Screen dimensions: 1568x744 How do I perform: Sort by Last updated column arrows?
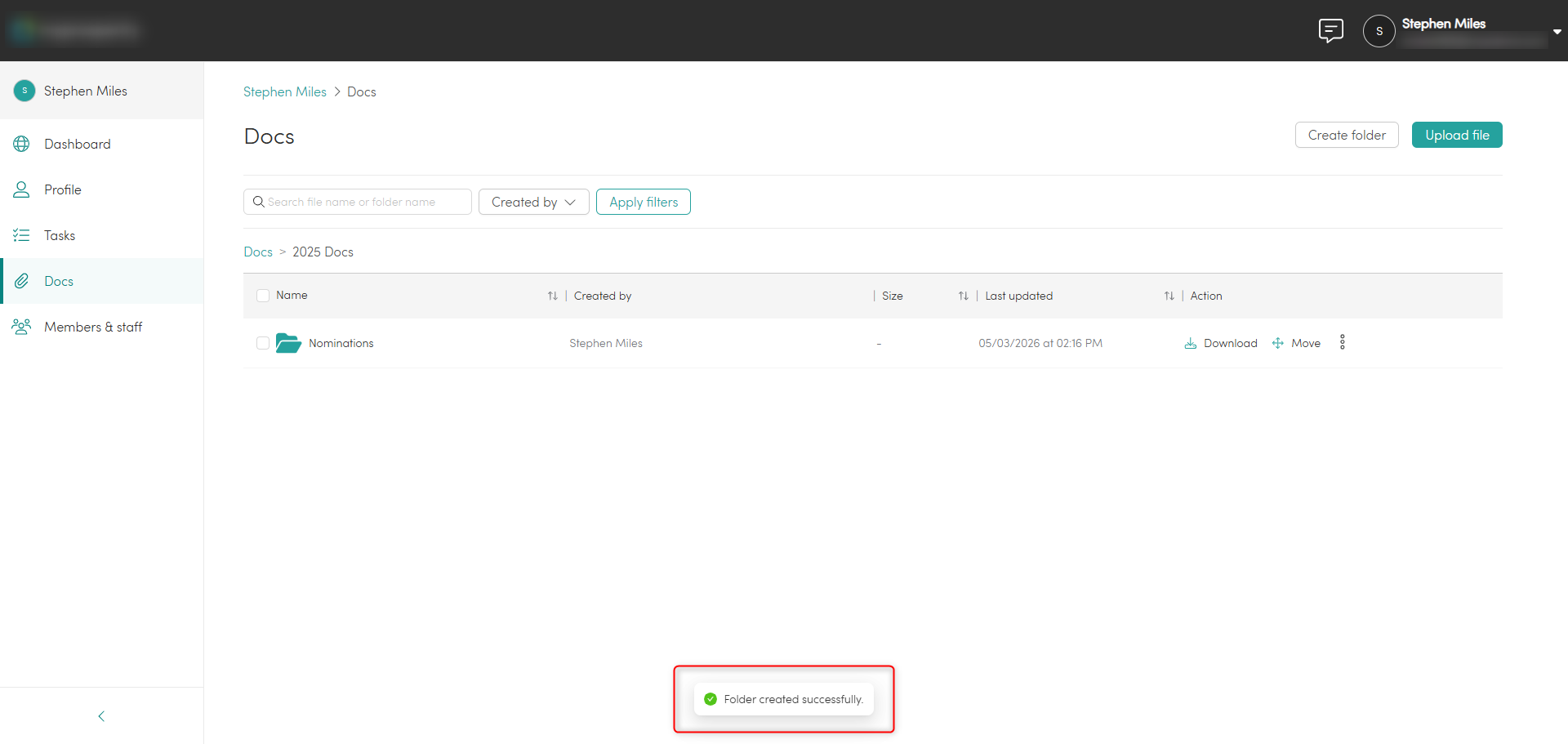pos(1169,296)
